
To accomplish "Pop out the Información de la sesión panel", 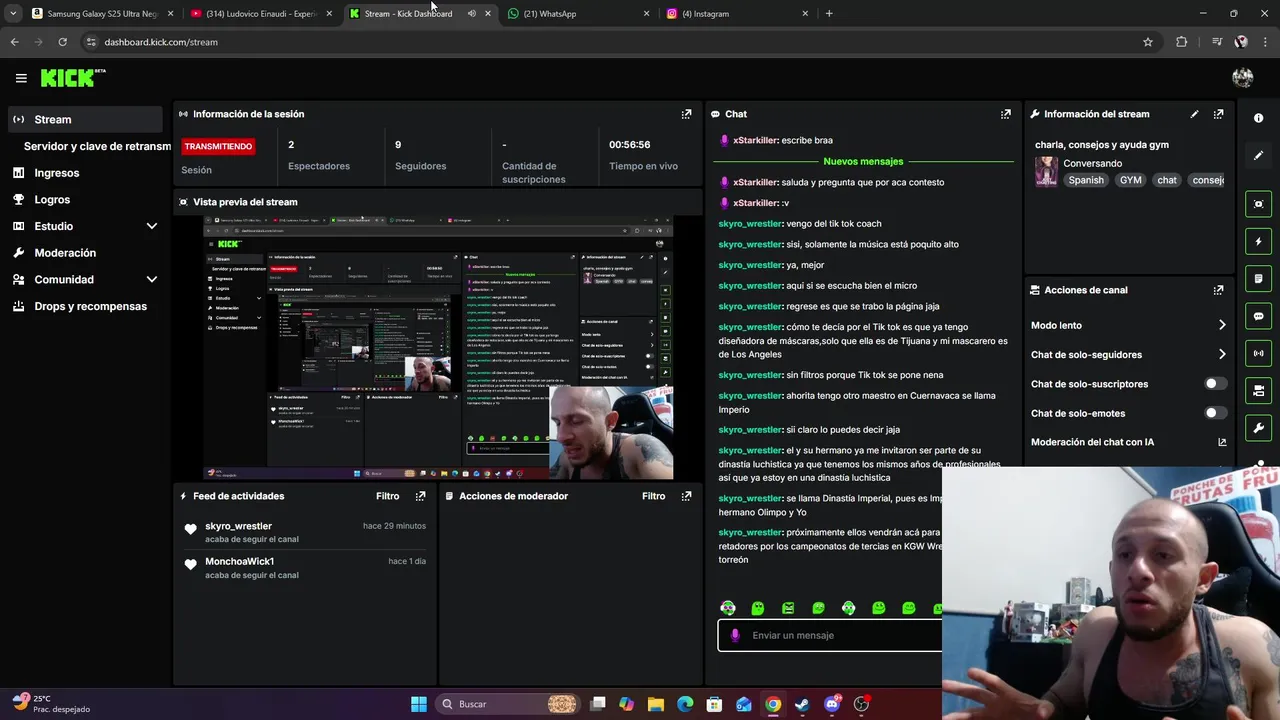I will (x=686, y=114).
